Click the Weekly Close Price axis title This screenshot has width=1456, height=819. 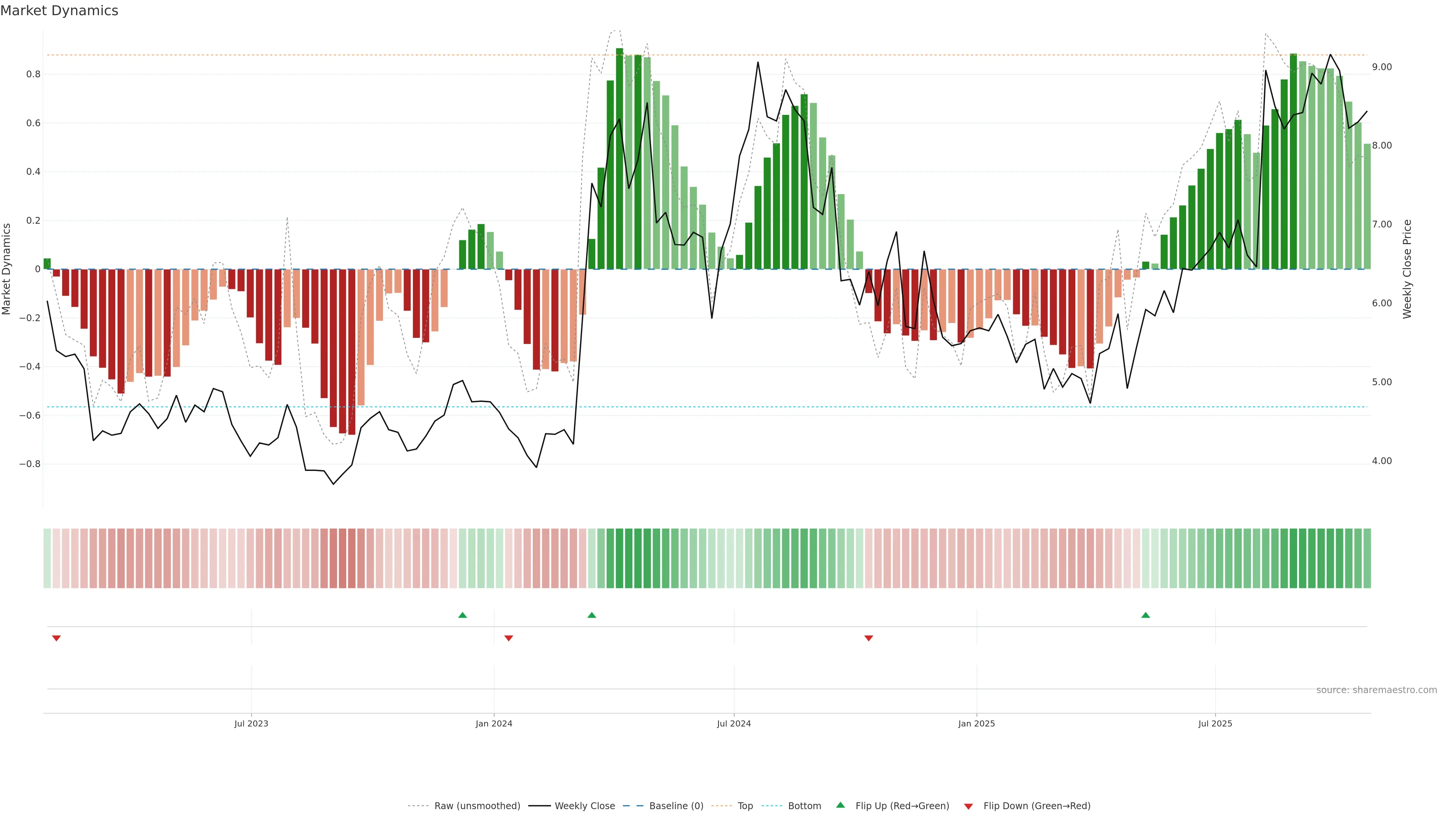[1407, 269]
